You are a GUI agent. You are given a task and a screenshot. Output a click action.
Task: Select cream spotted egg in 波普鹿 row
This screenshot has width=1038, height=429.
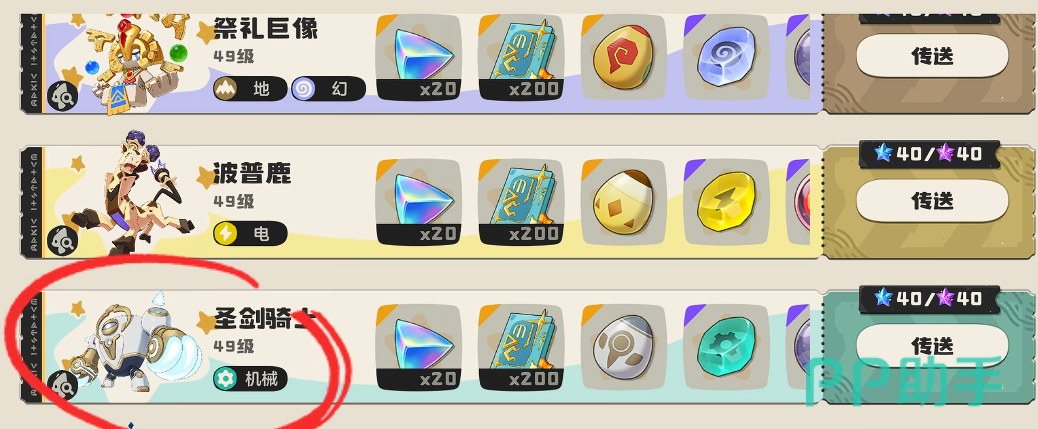(624, 202)
